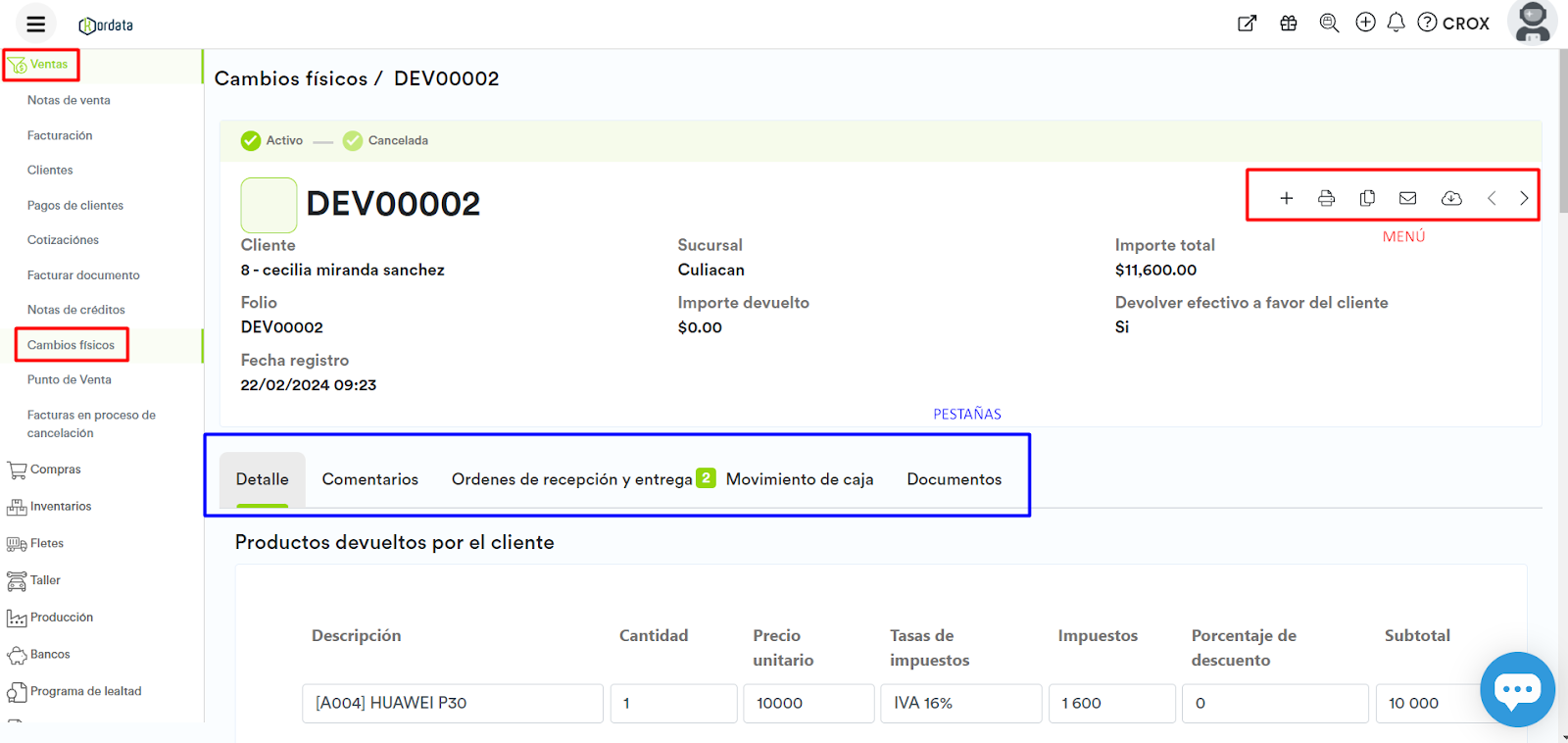The width and height of the screenshot is (1568, 743).
Task: Expand Inventarios section in sidebar
Action: [60, 507]
